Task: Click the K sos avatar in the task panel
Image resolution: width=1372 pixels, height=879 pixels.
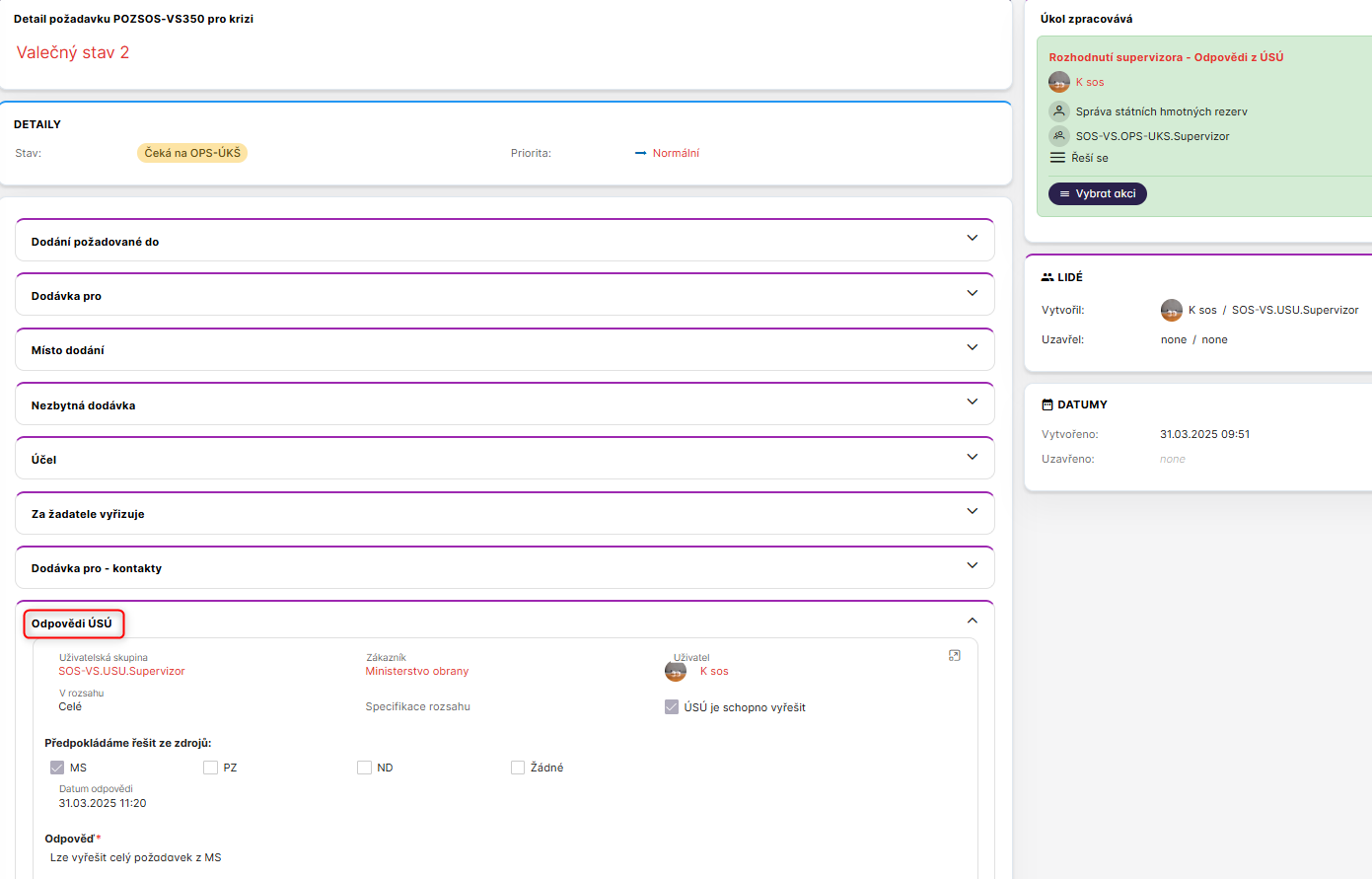Action: [x=1059, y=82]
